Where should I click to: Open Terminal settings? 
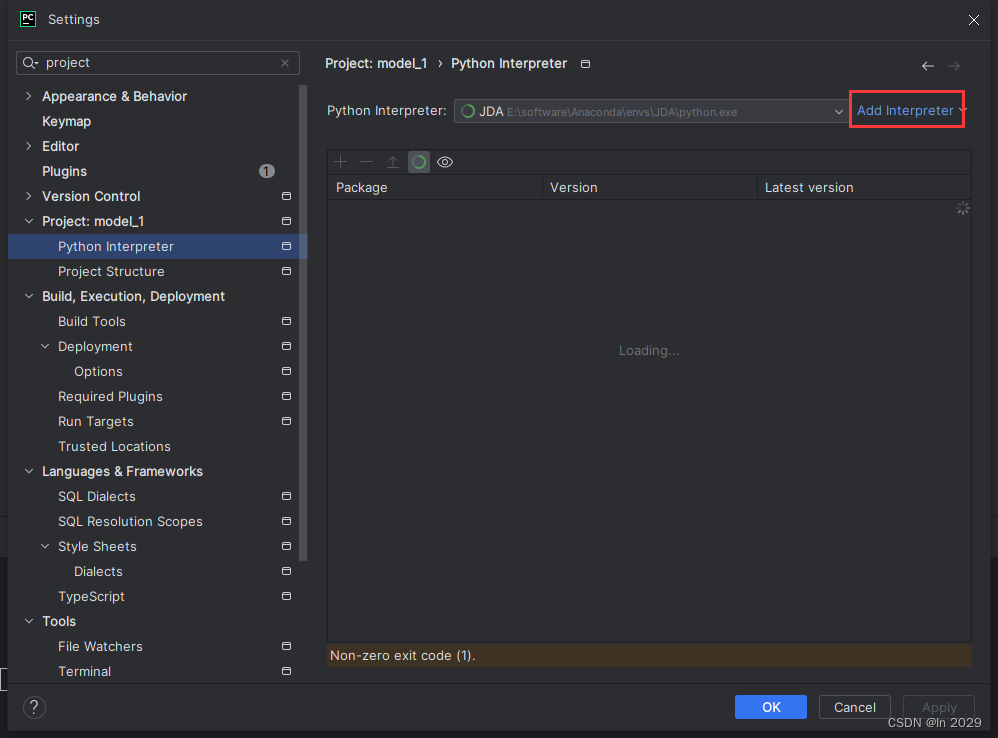click(84, 671)
